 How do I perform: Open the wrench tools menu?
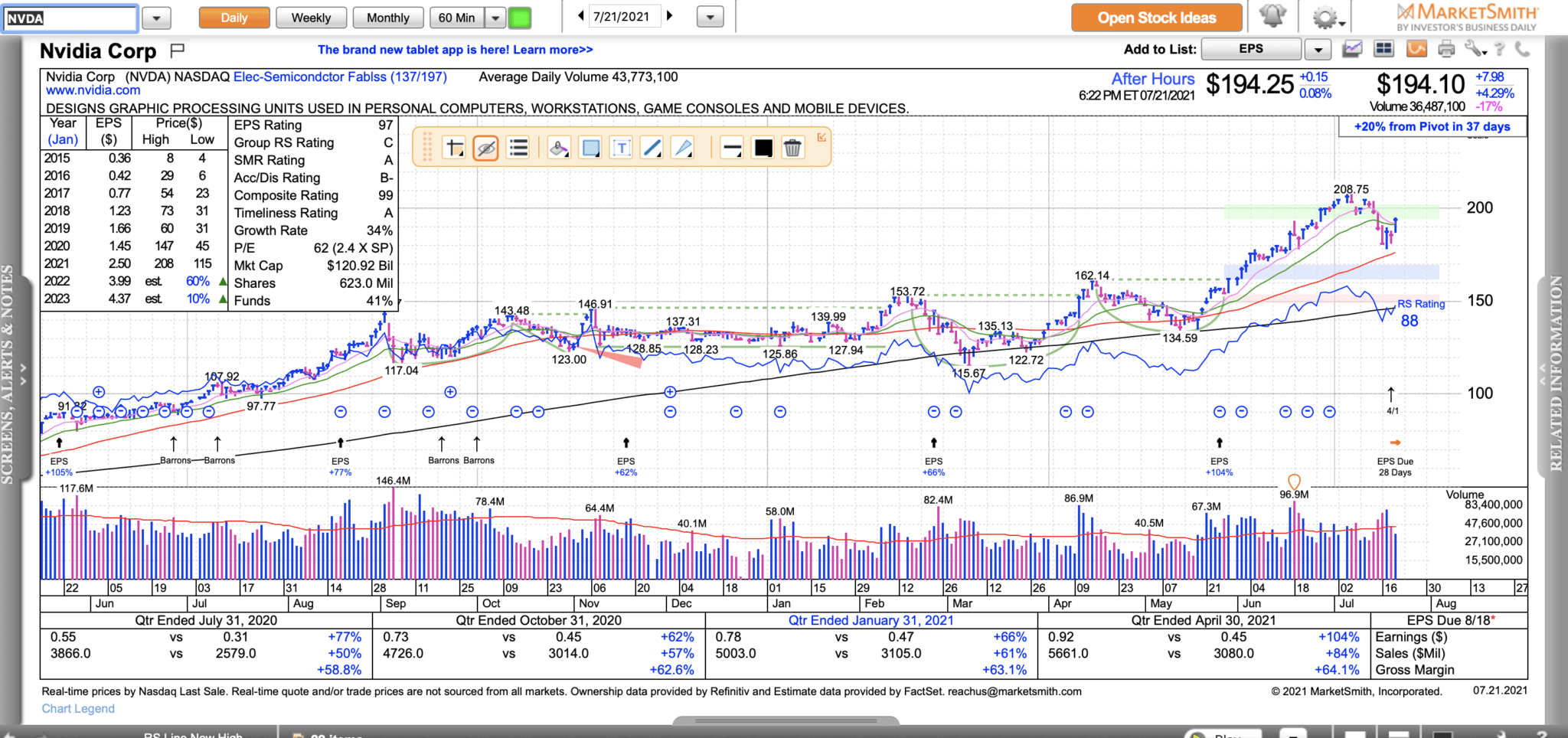coord(1475,49)
